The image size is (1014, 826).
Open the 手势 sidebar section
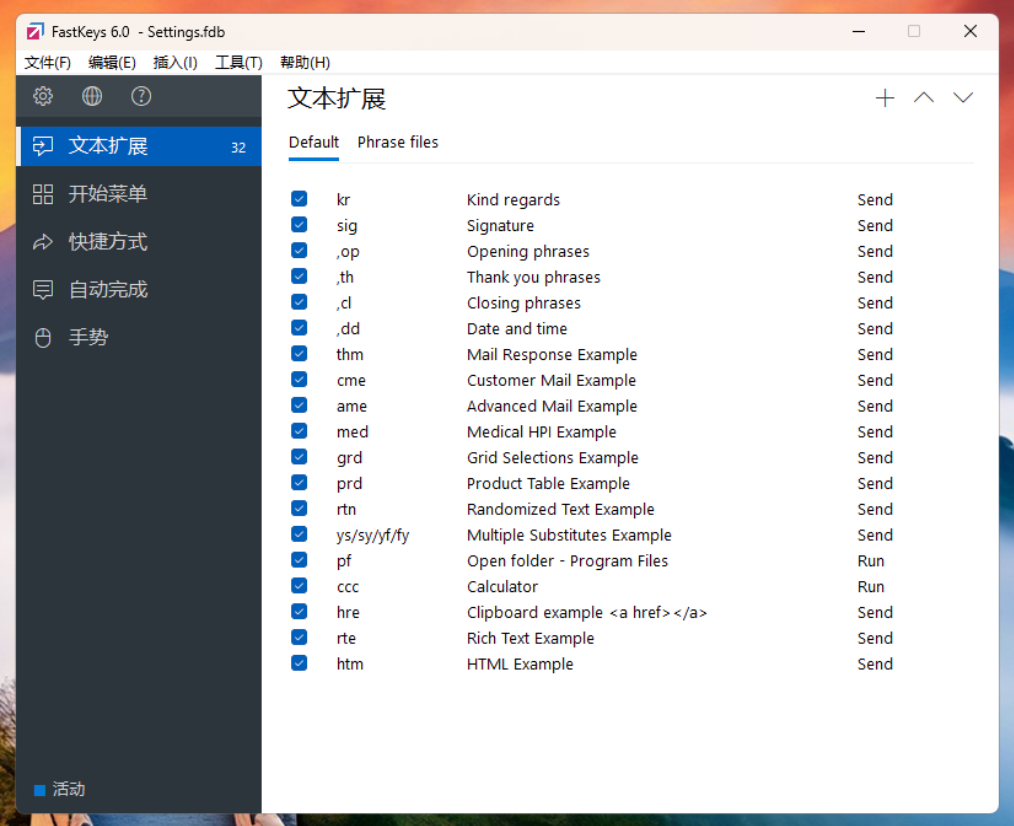139,337
